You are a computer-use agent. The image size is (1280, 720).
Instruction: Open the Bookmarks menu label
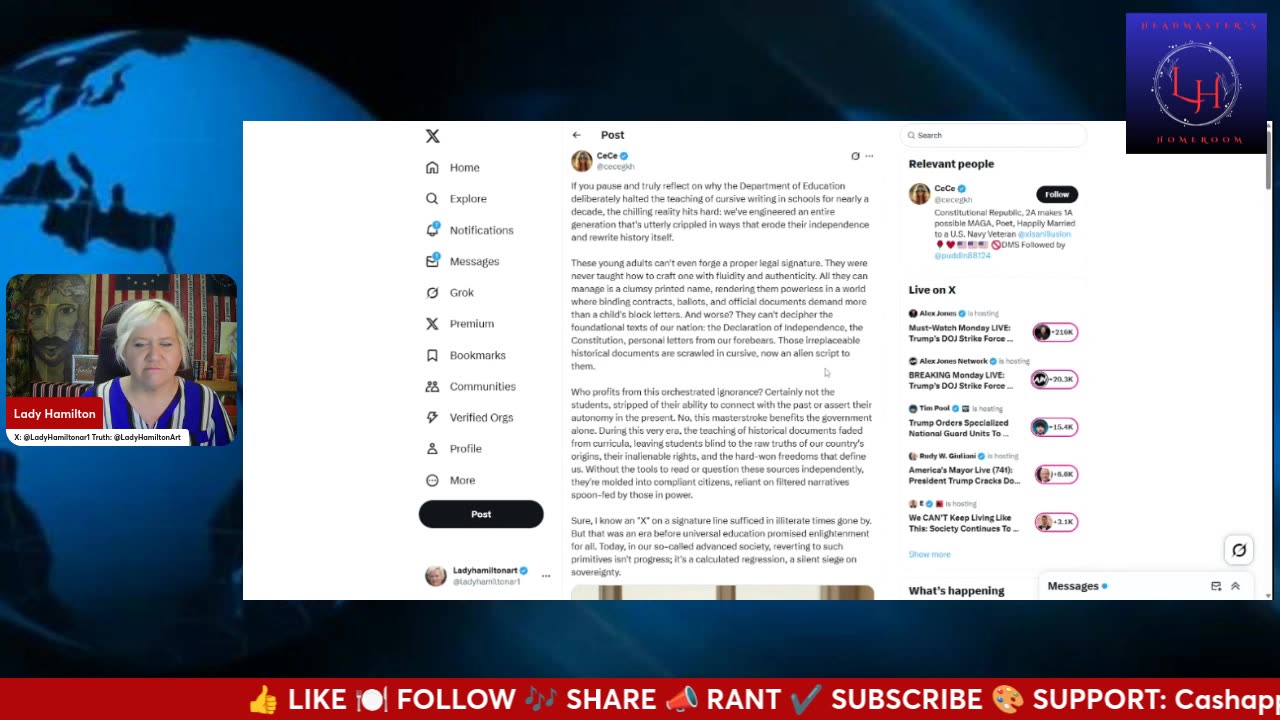(477, 355)
